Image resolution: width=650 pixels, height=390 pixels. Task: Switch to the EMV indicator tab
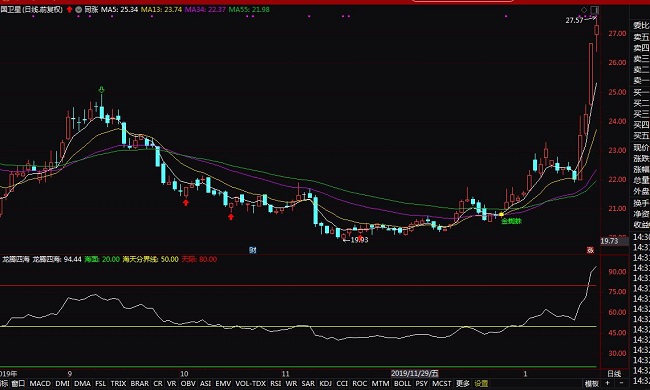tap(223, 384)
